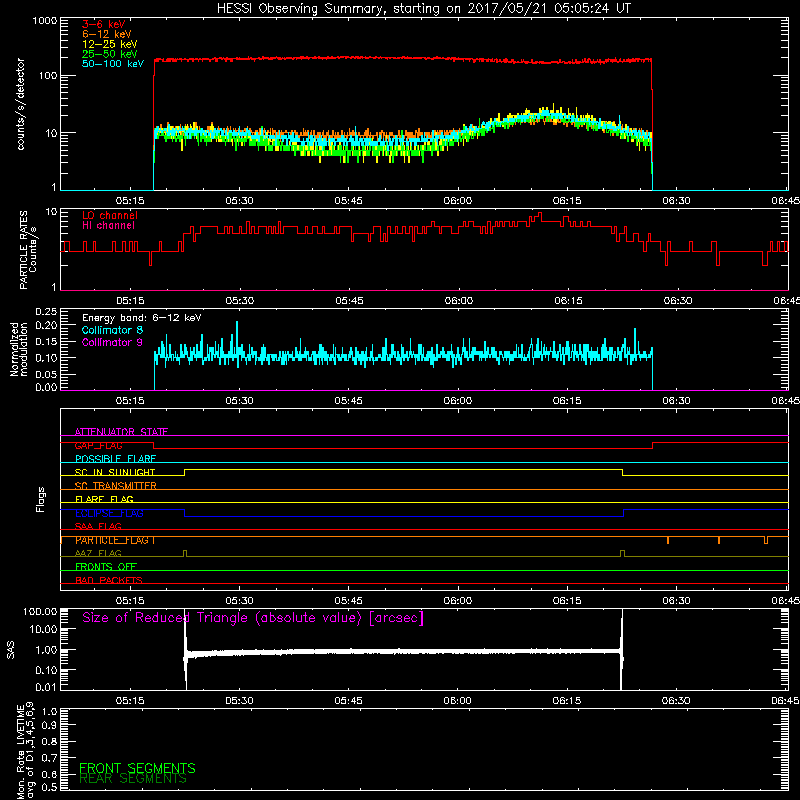Select the POSSIBLE_FLARE flag label
The width and height of the screenshot is (800, 800).
pos(115,459)
